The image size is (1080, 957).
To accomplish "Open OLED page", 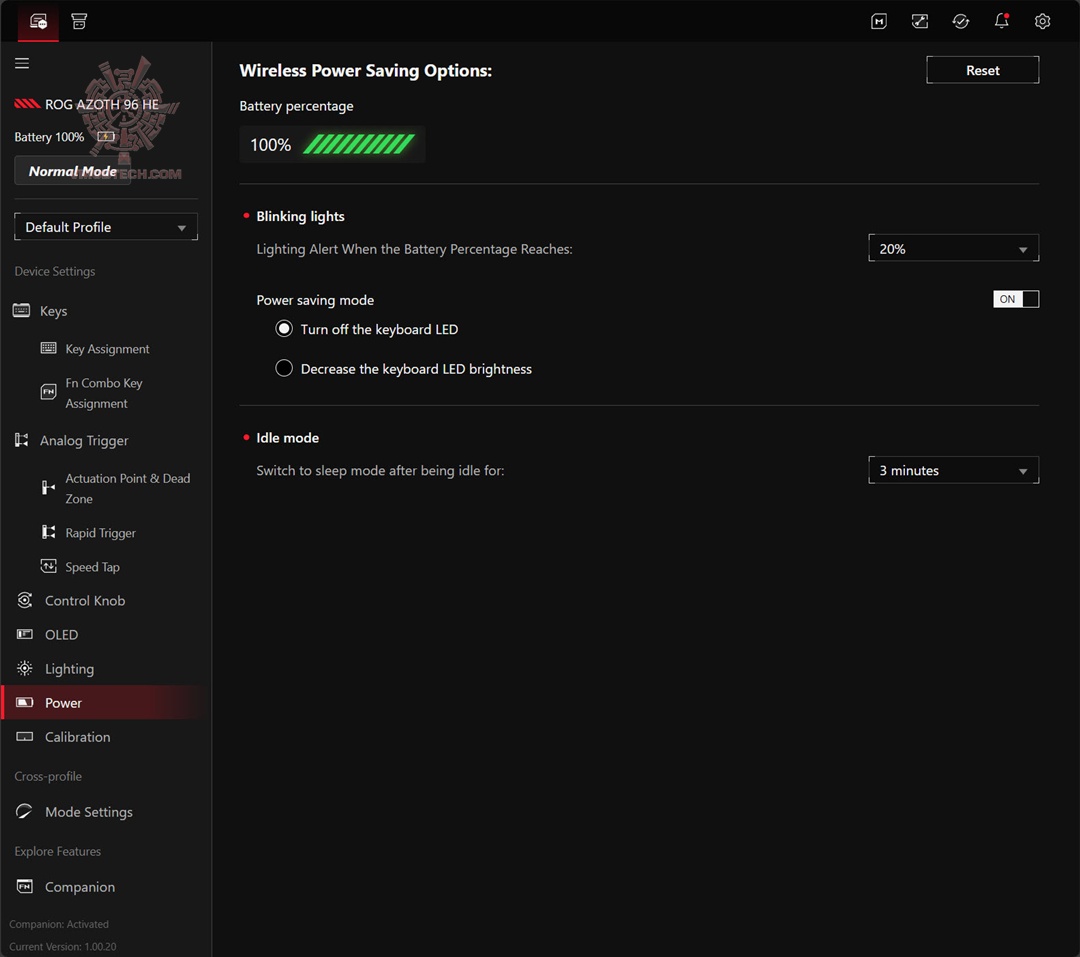I will [x=61, y=635].
